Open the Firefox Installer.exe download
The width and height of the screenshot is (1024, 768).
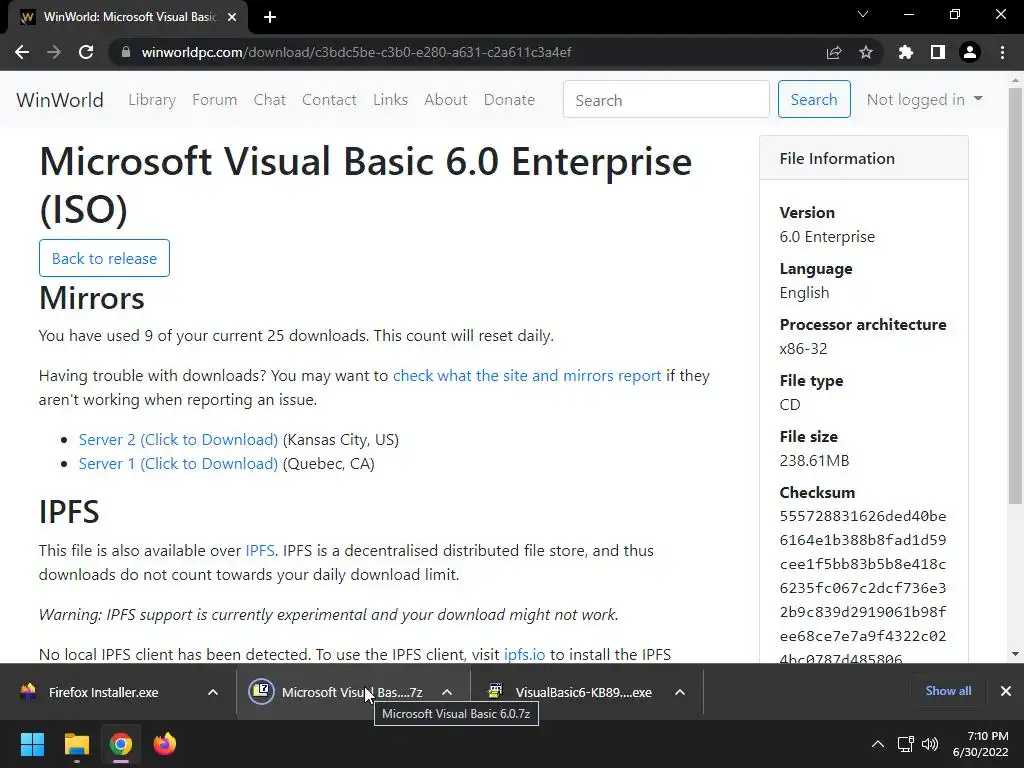(103, 692)
